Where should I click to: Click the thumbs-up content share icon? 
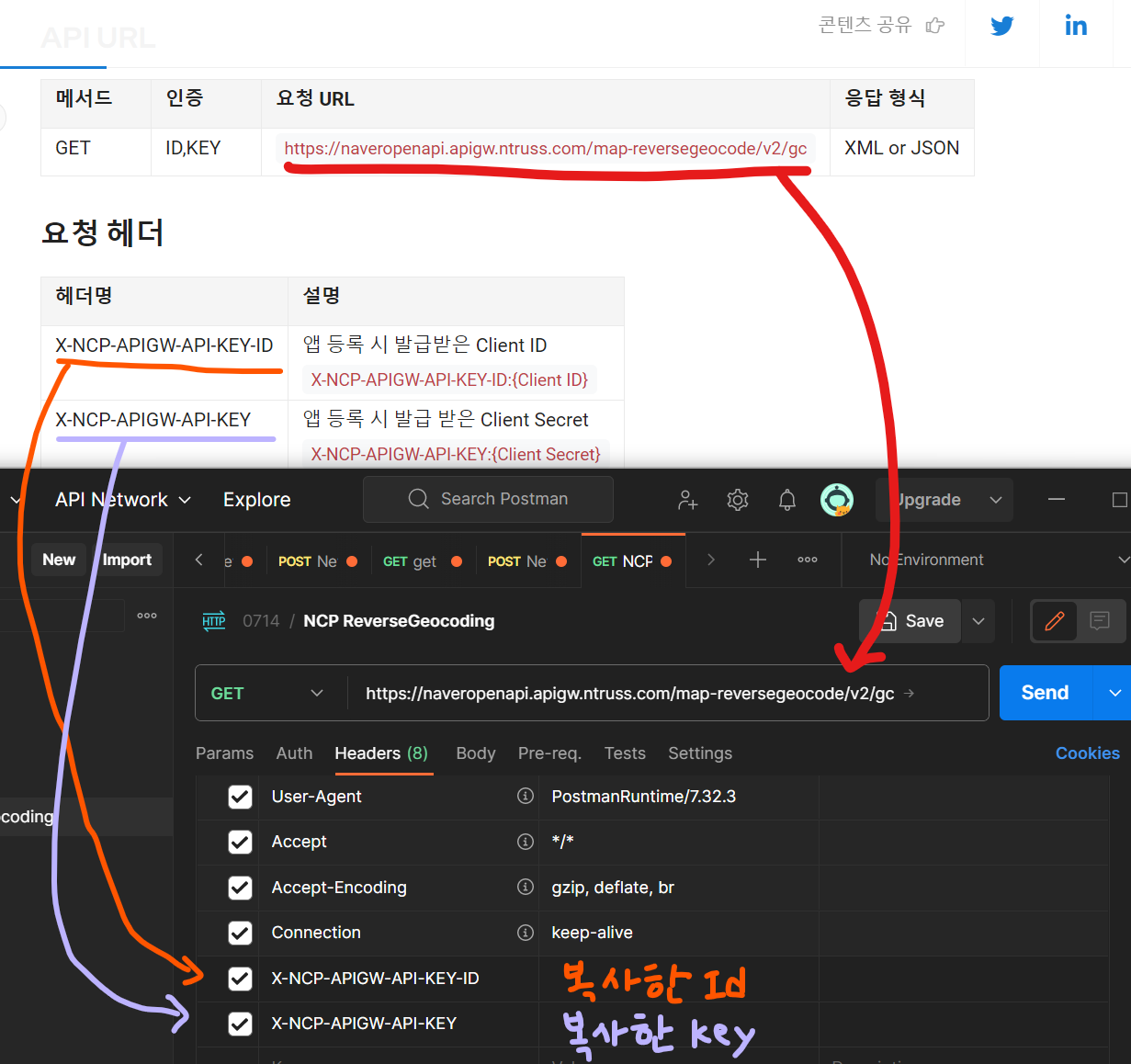[x=935, y=25]
